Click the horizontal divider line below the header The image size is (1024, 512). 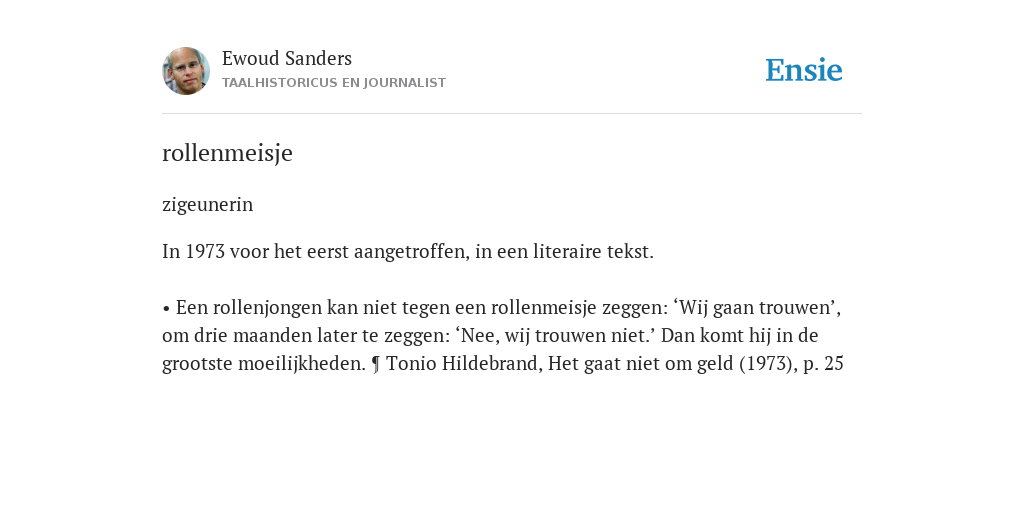[x=512, y=114]
